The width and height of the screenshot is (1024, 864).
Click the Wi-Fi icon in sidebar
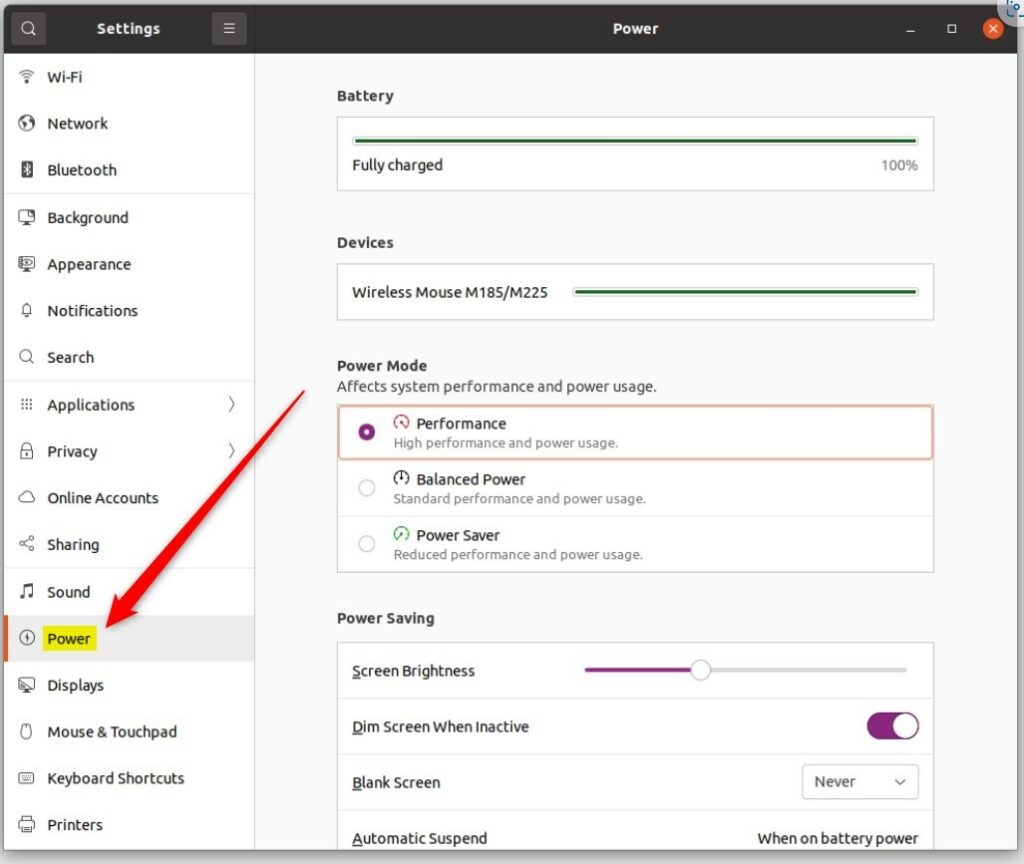27,77
